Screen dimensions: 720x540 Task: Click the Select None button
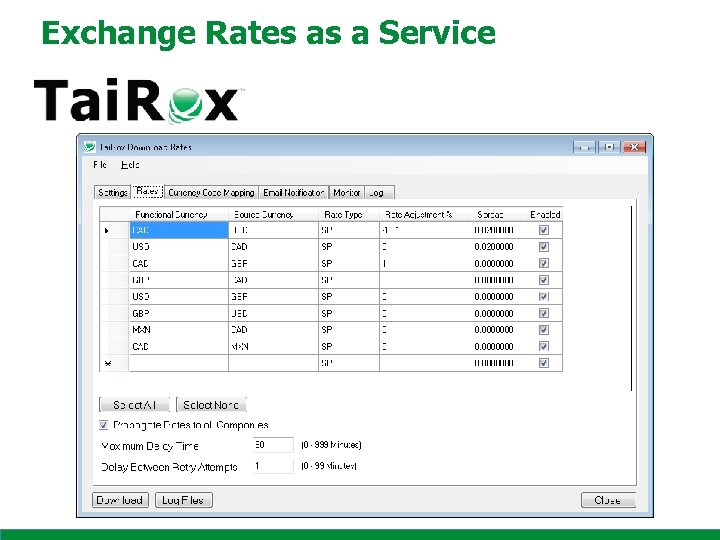(211, 405)
